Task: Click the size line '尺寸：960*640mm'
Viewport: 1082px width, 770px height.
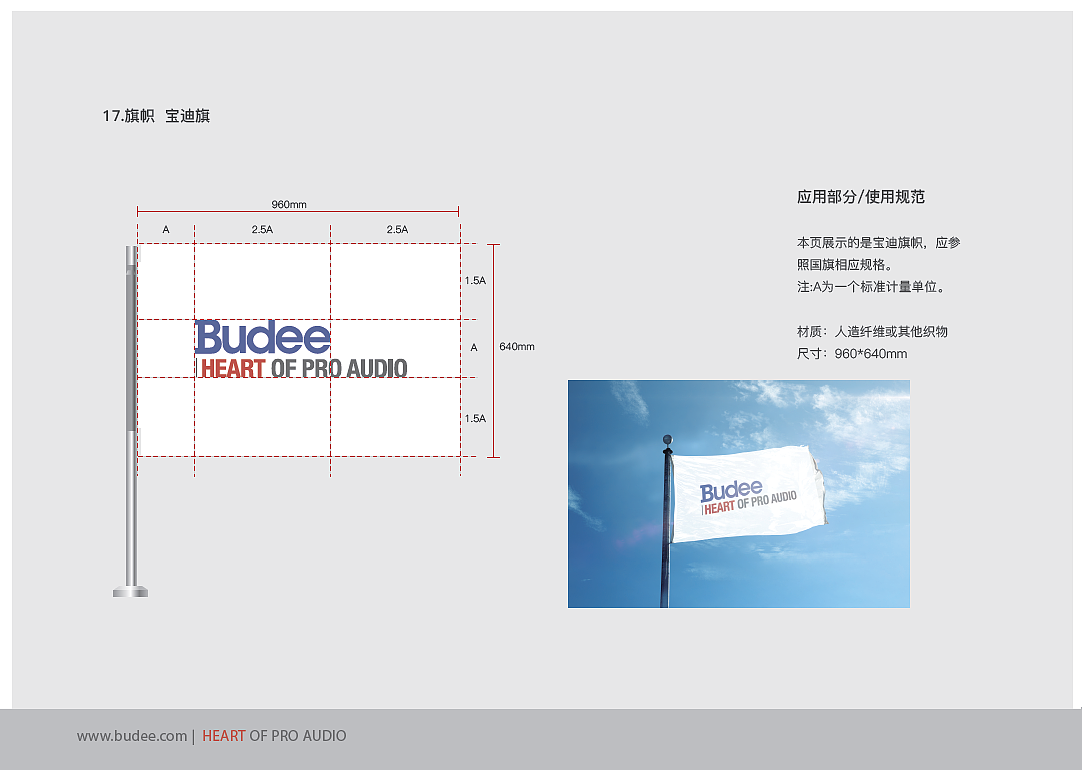Action: [x=852, y=354]
